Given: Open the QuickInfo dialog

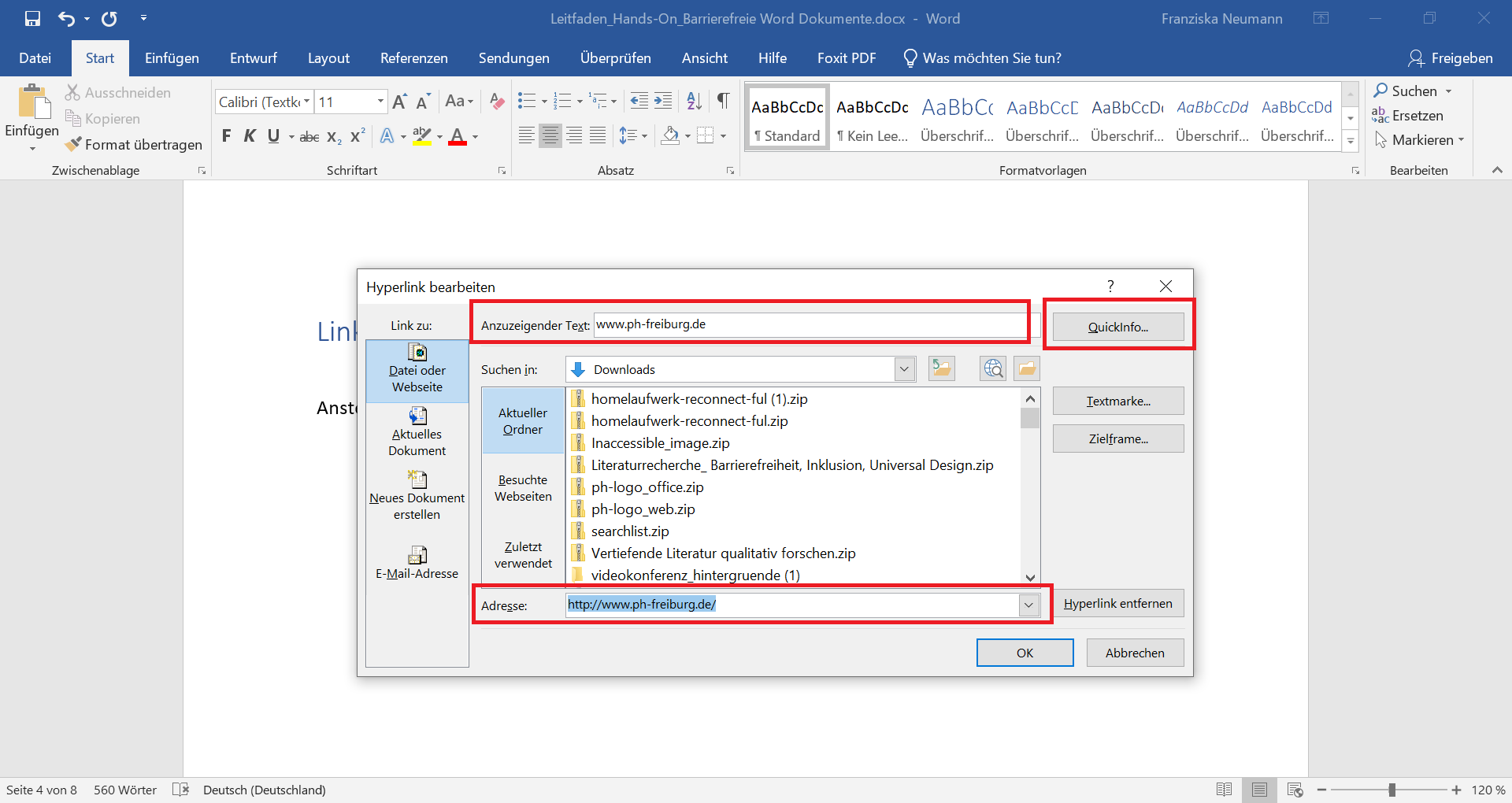Looking at the screenshot, I should pos(1117,326).
